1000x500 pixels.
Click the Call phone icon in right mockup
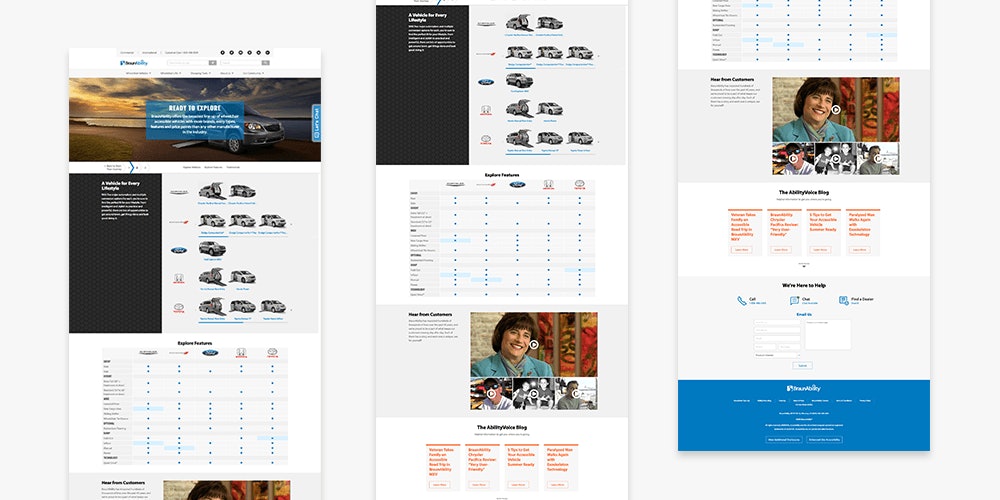[x=742, y=300]
